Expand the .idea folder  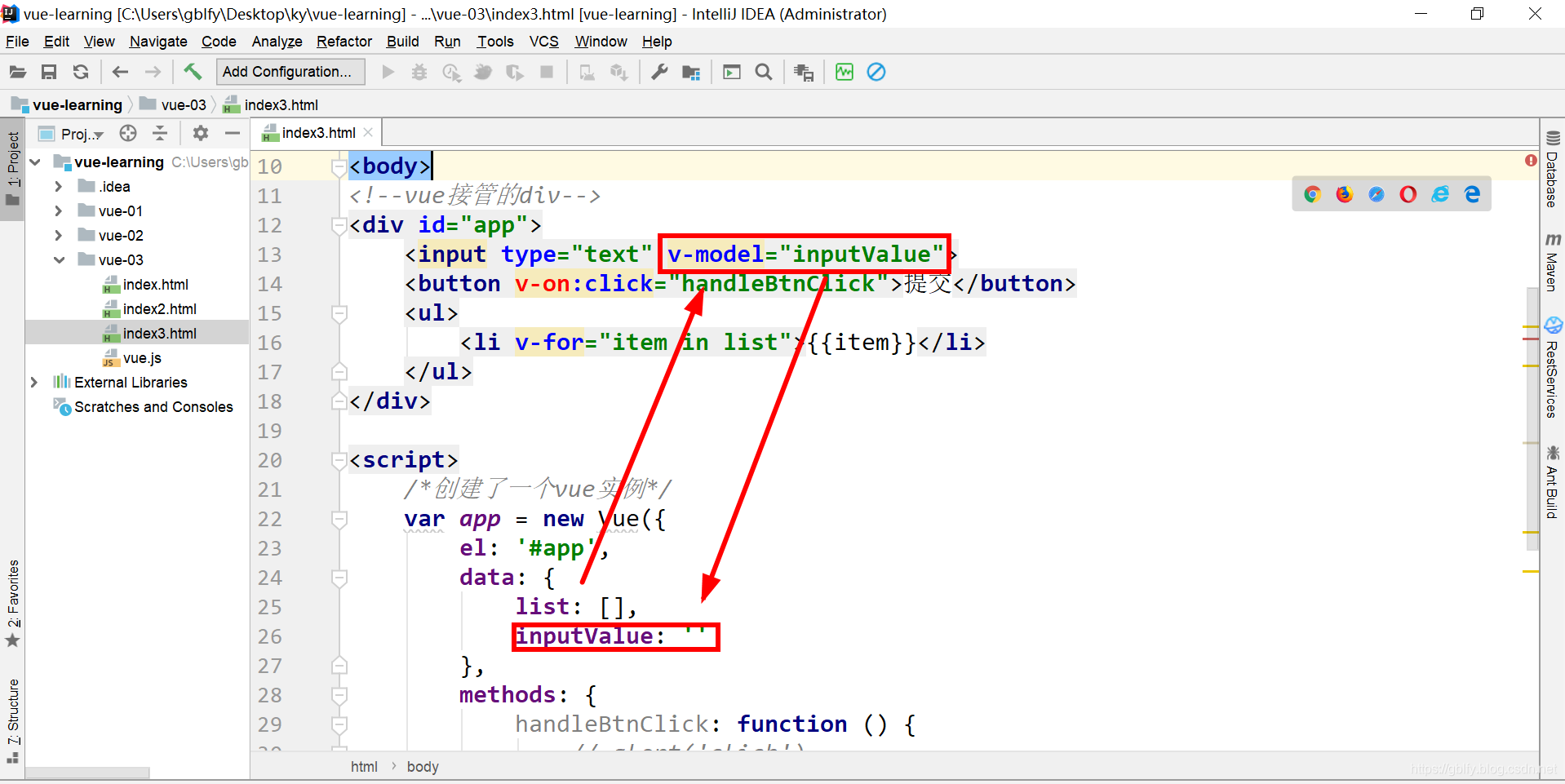(58, 187)
